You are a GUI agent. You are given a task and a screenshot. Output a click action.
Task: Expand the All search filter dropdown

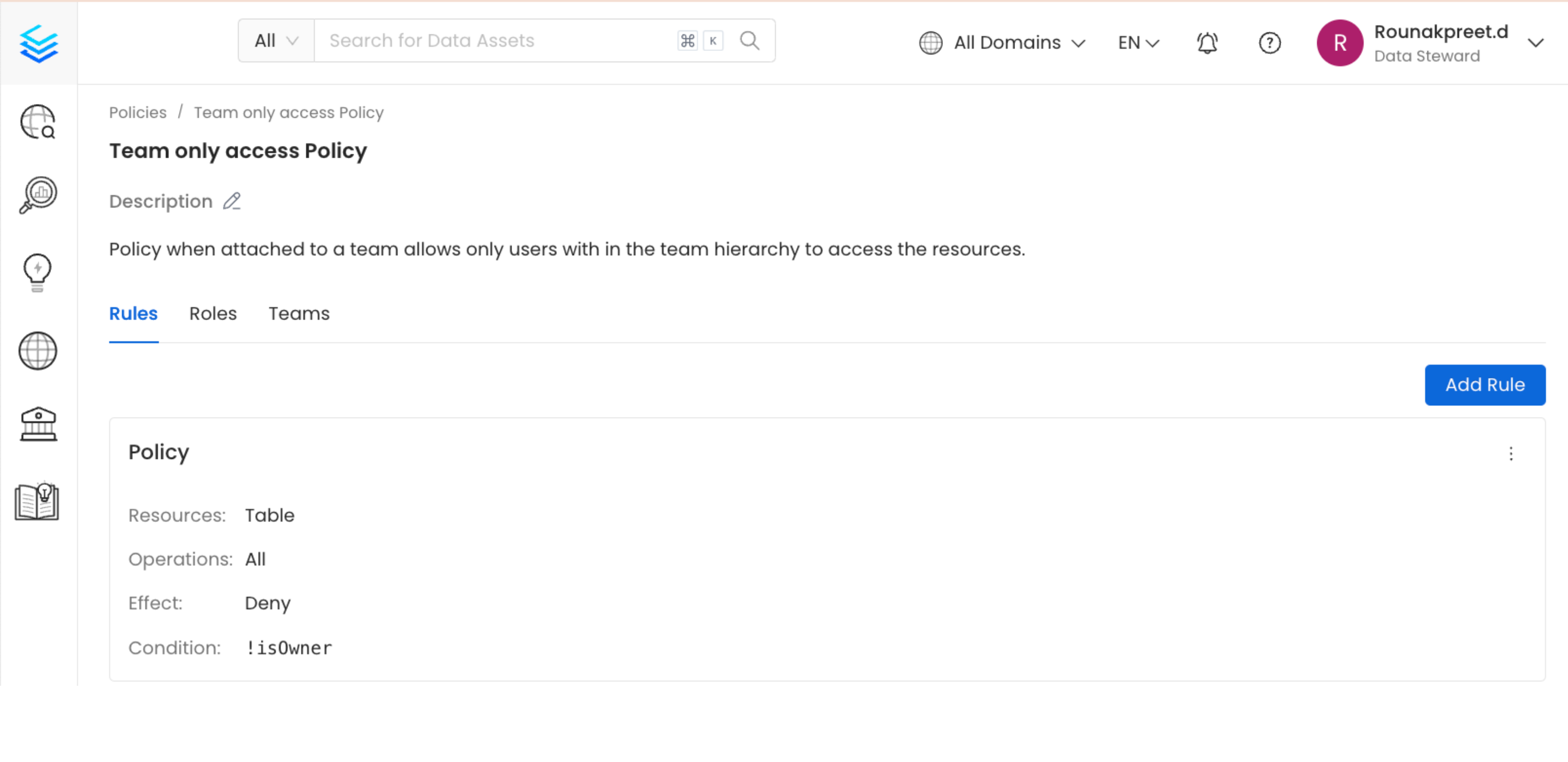(276, 41)
